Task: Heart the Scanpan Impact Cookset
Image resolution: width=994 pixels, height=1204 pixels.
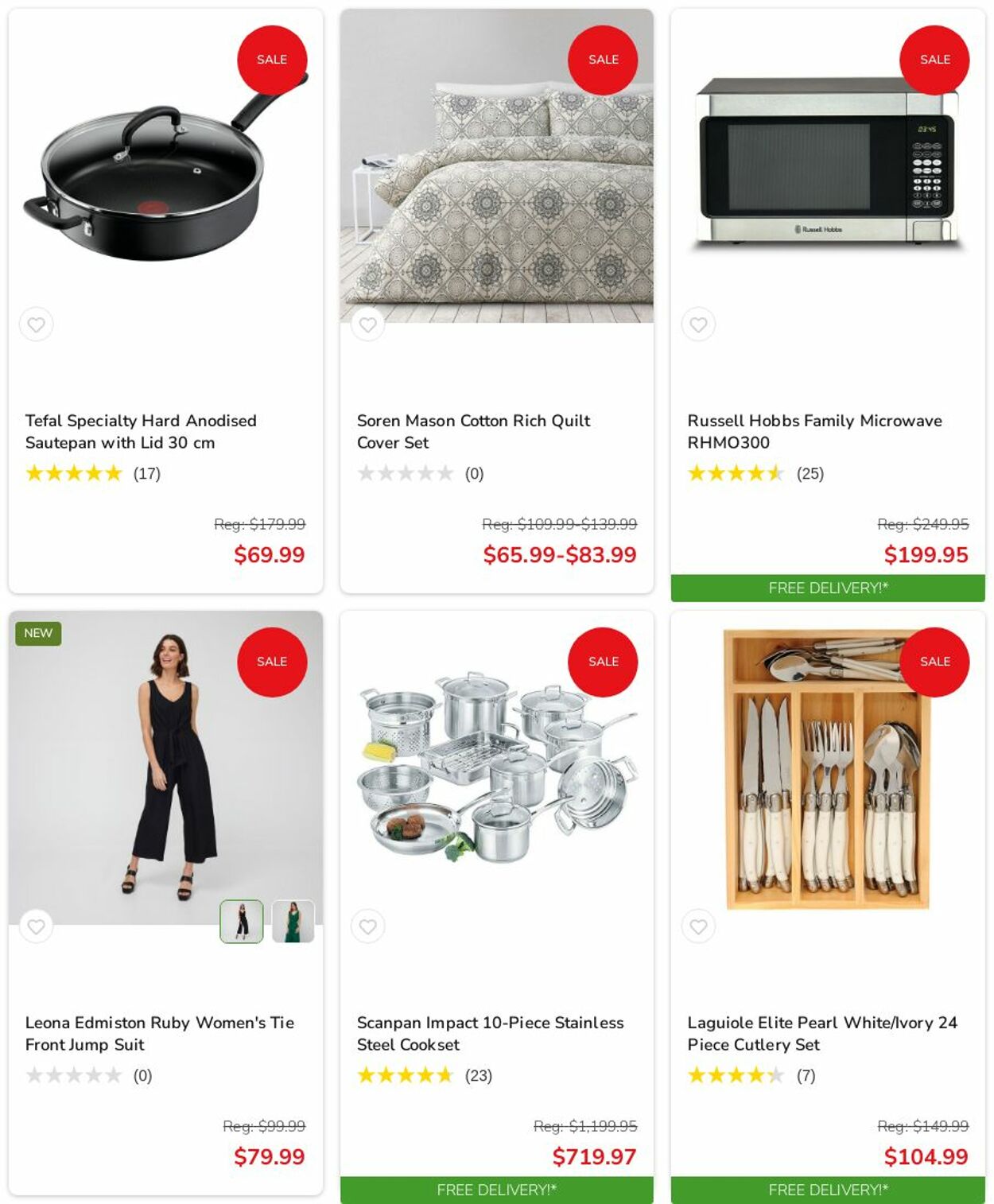Action: pos(367,926)
